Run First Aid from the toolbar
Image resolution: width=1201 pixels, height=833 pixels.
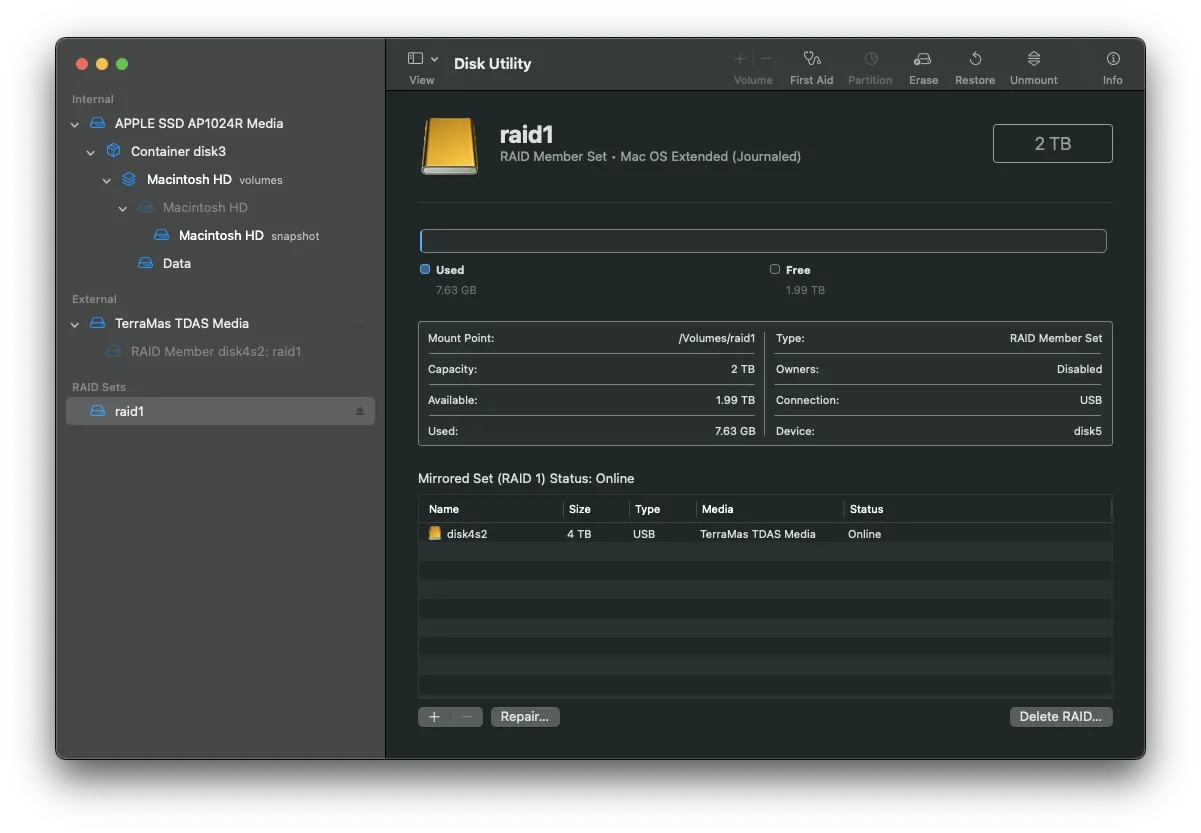(x=811, y=59)
